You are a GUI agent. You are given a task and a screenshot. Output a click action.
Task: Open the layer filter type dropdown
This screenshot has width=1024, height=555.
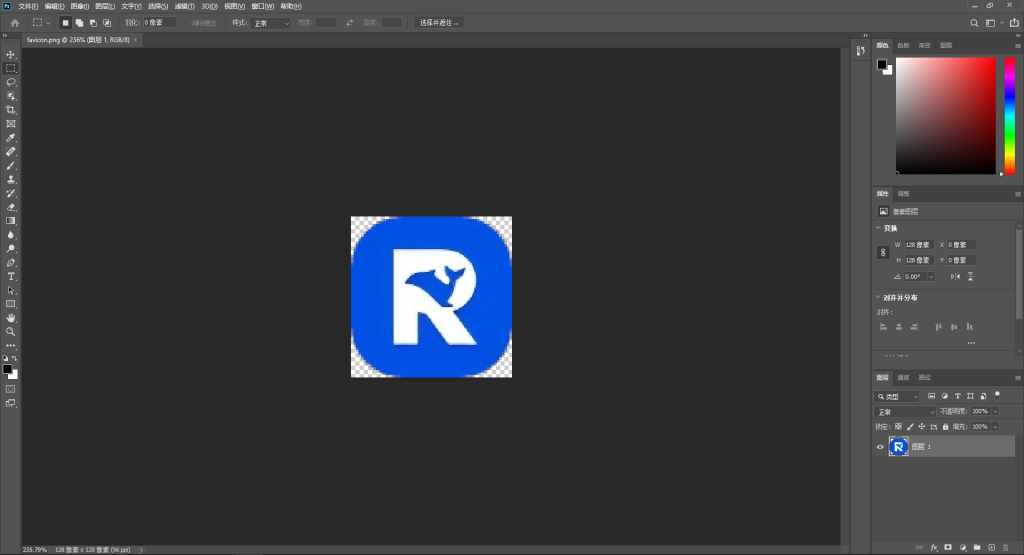click(897, 396)
